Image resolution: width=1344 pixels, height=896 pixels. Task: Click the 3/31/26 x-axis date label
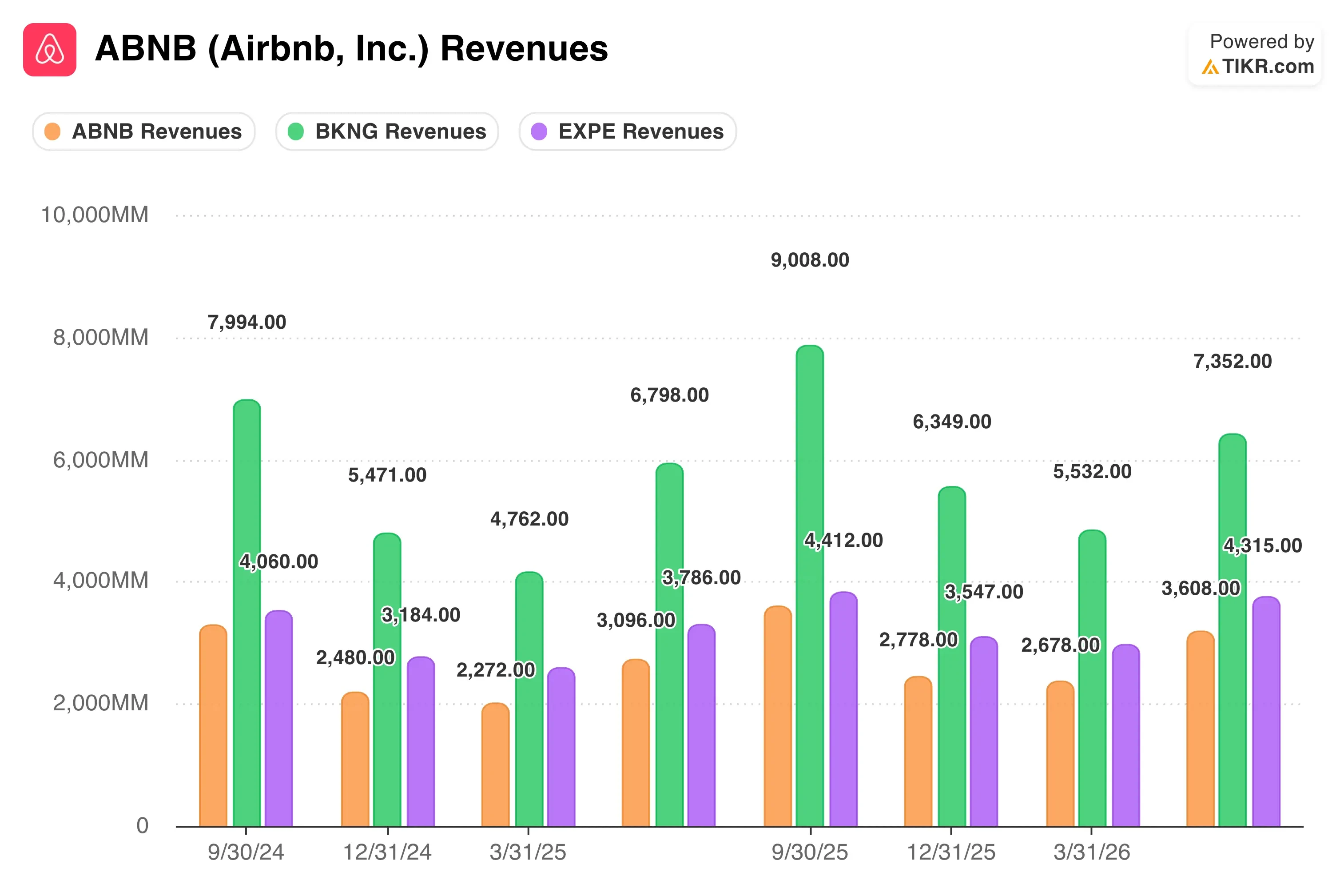1092,852
